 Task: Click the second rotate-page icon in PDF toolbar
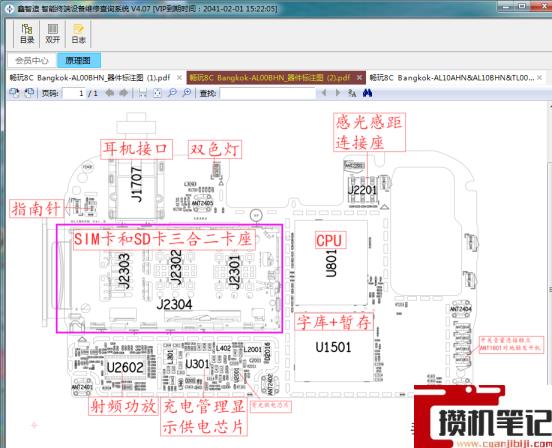tap(29, 93)
